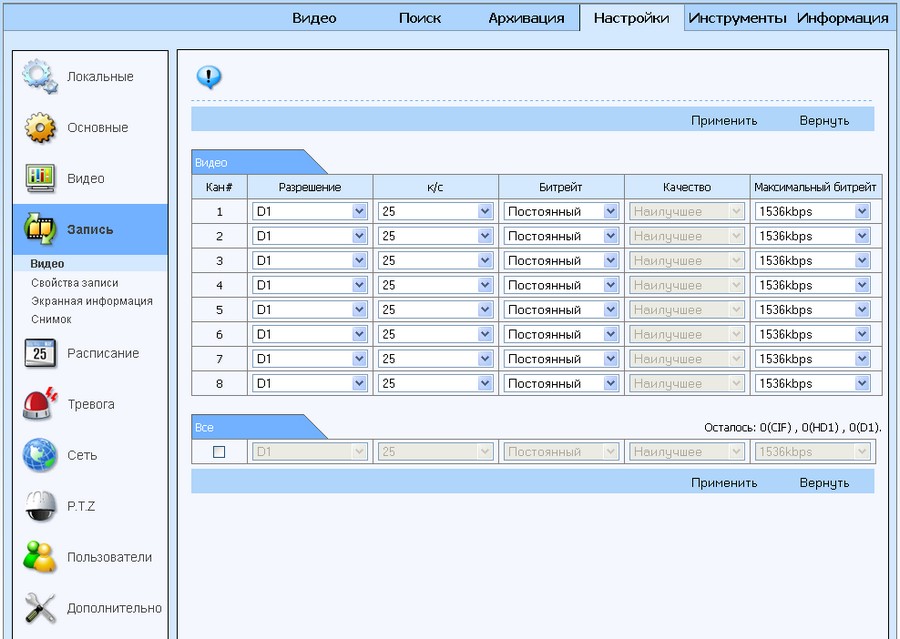Open Локальные settings gears icon
This screenshot has width=900, height=639.
[x=40, y=76]
